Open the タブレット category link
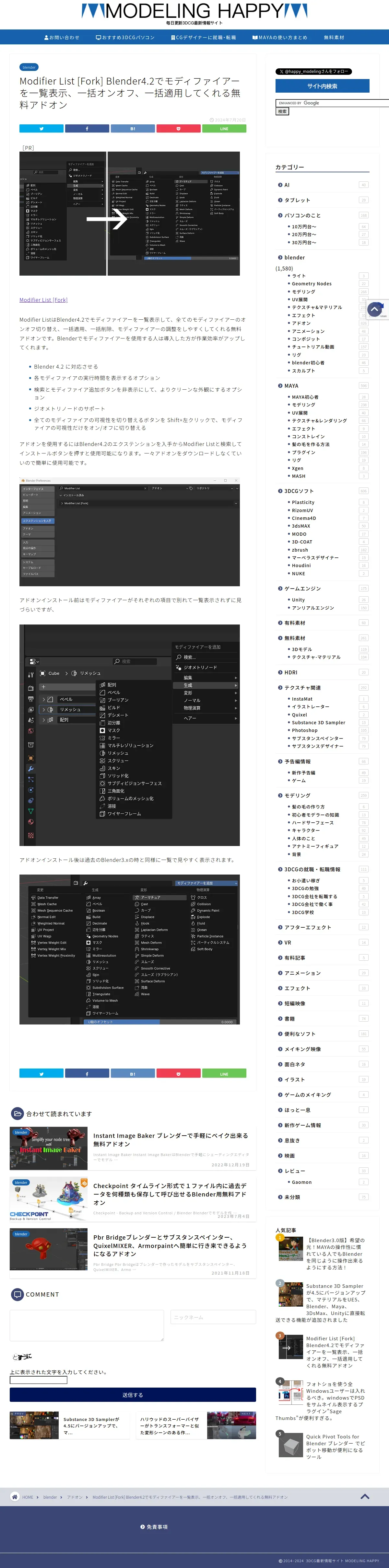The image size is (389, 1568). click(297, 200)
